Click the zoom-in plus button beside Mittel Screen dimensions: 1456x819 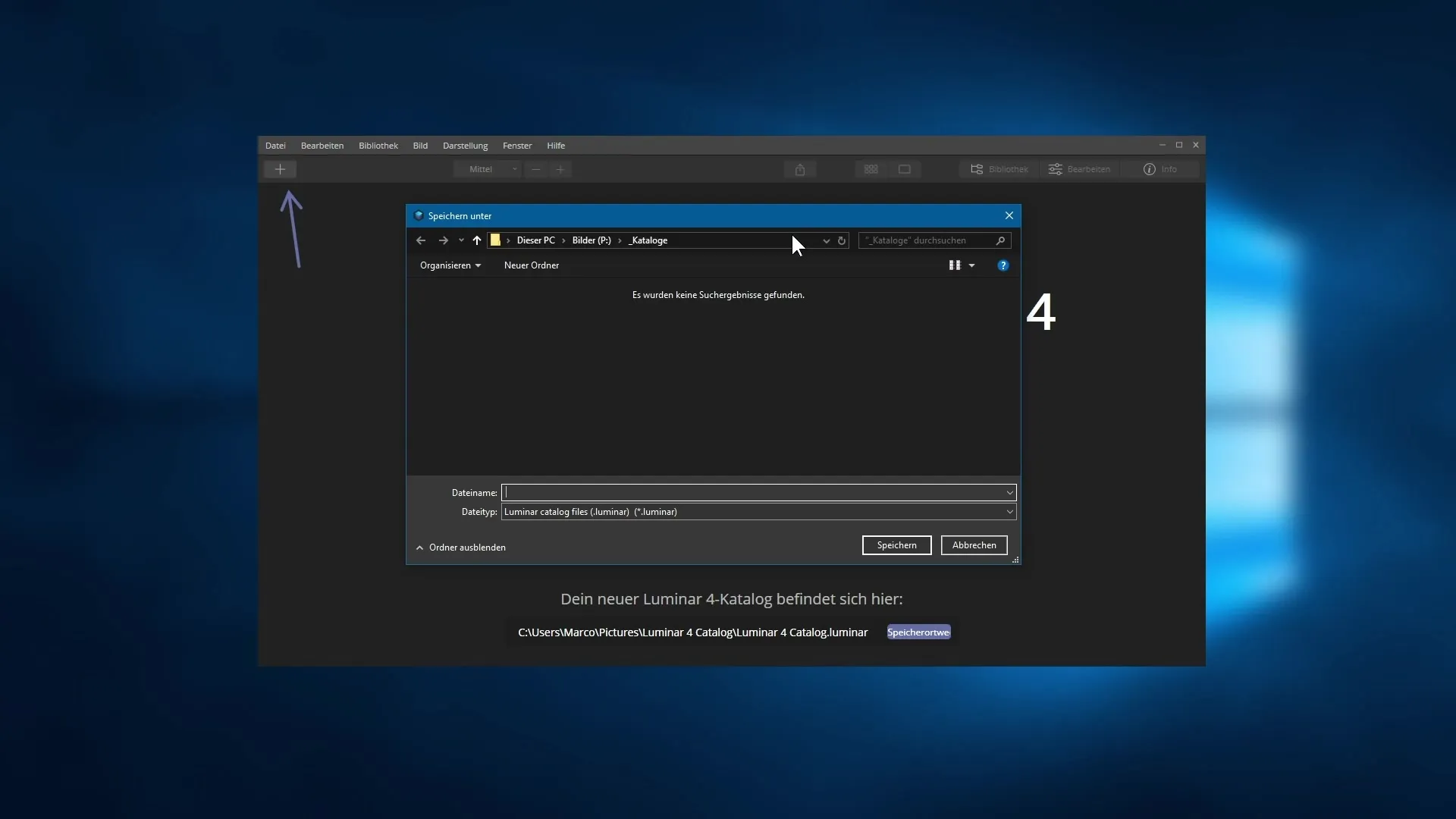tap(560, 169)
